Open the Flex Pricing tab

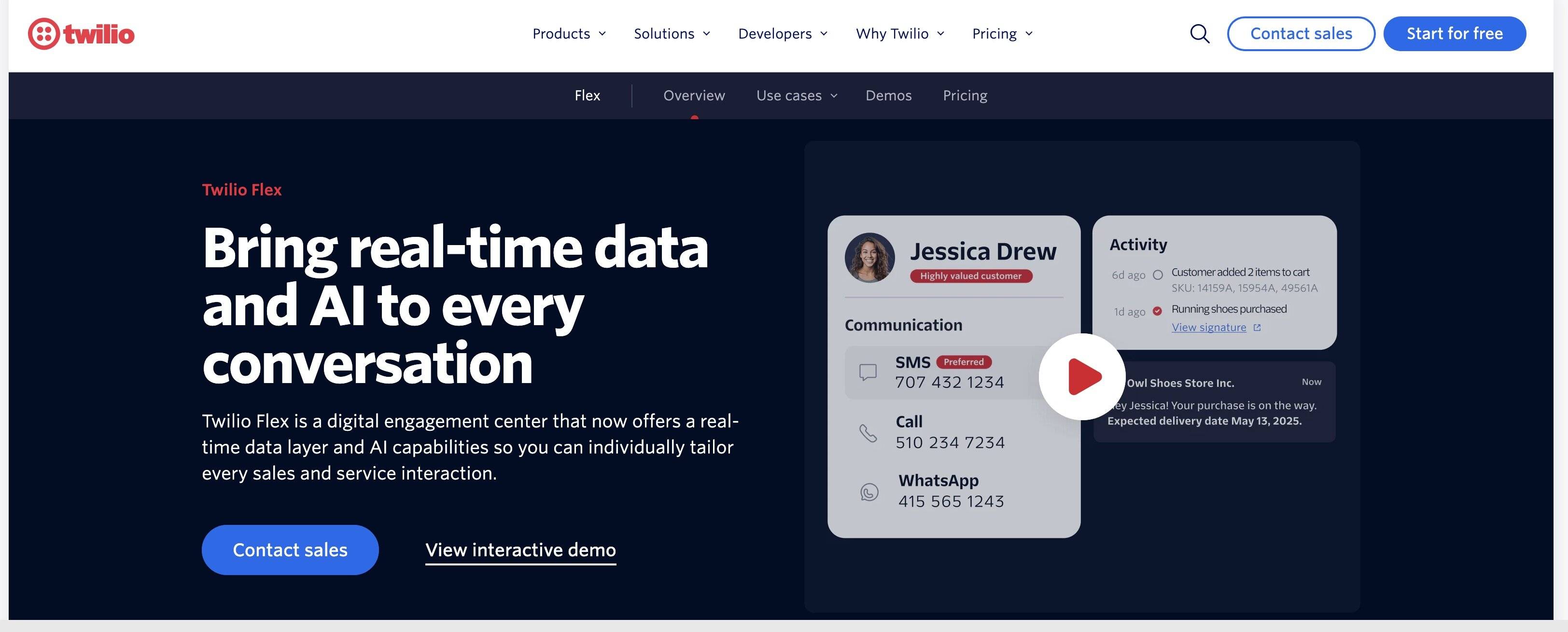pyautogui.click(x=965, y=96)
